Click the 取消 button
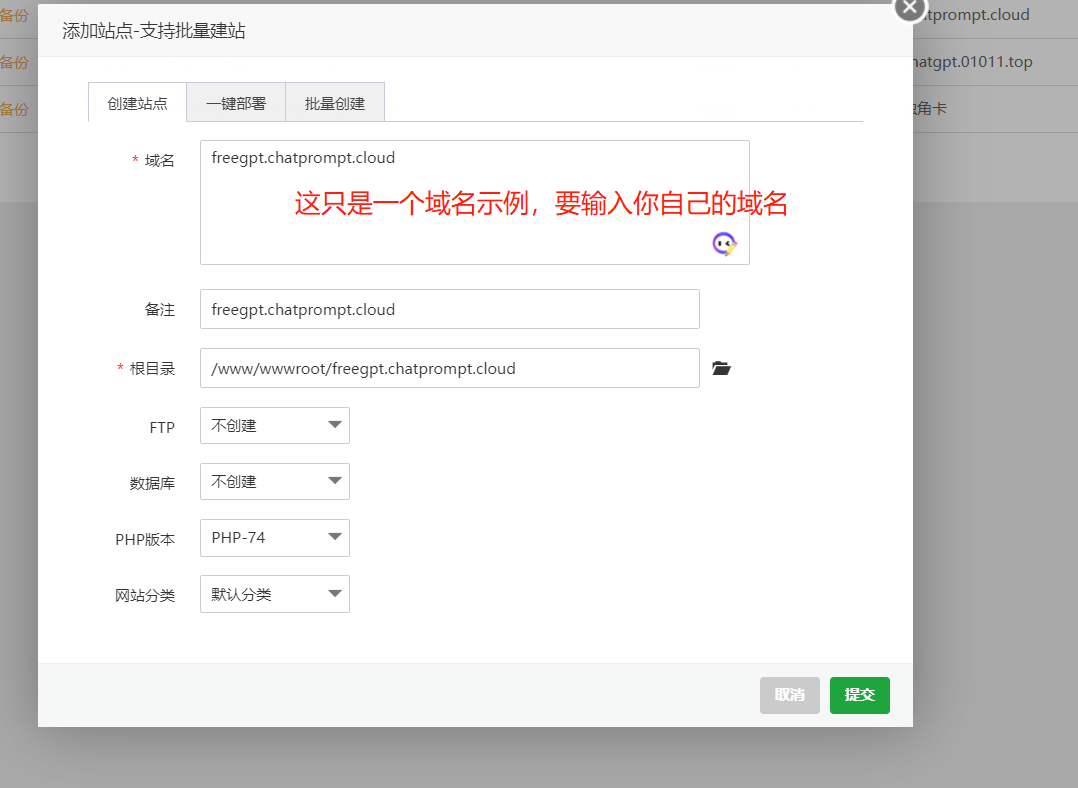1078x788 pixels. tap(789, 695)
